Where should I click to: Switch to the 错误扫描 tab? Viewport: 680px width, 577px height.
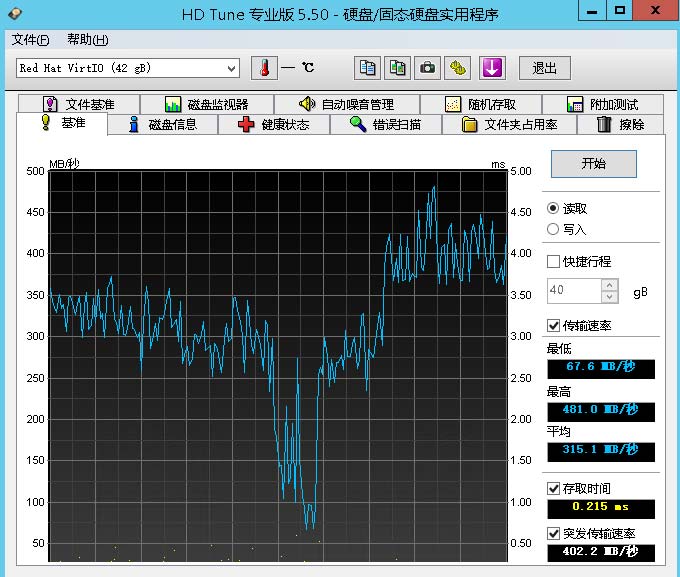(386, 125)
